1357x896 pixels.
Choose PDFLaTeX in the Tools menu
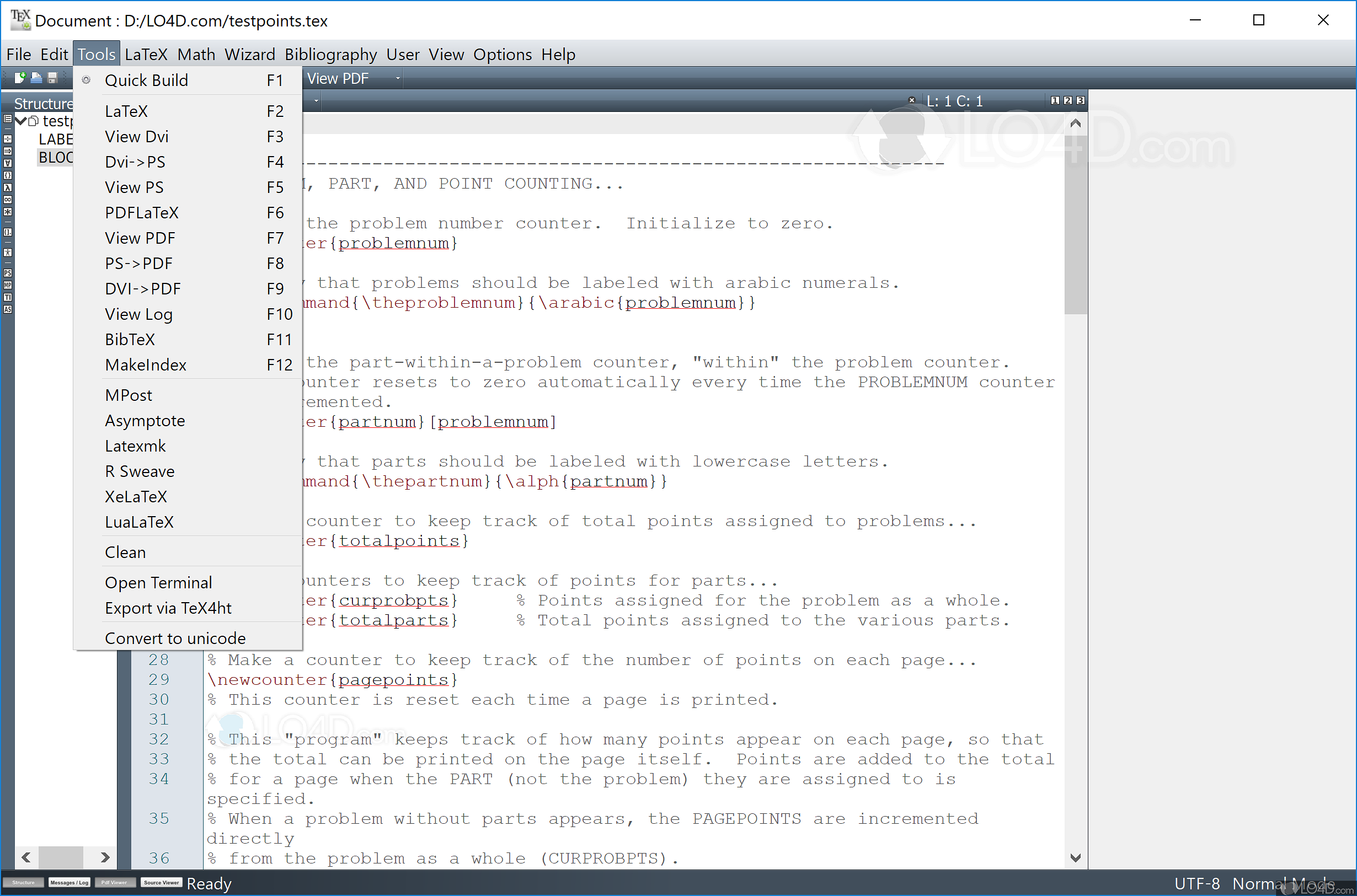[x=142, y=213]
